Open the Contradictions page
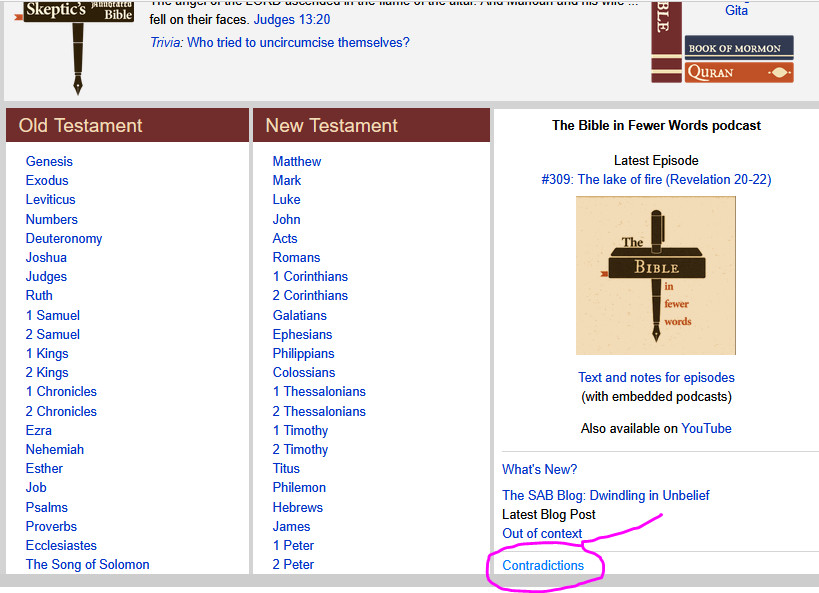Viewport: 819px width, 593px height. 543,565
